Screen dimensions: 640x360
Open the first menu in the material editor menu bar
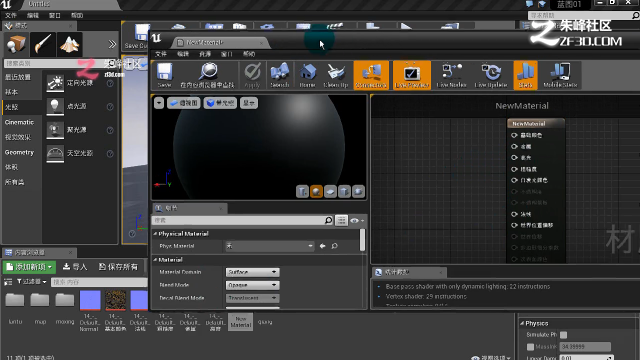click(x=161, y=54)
